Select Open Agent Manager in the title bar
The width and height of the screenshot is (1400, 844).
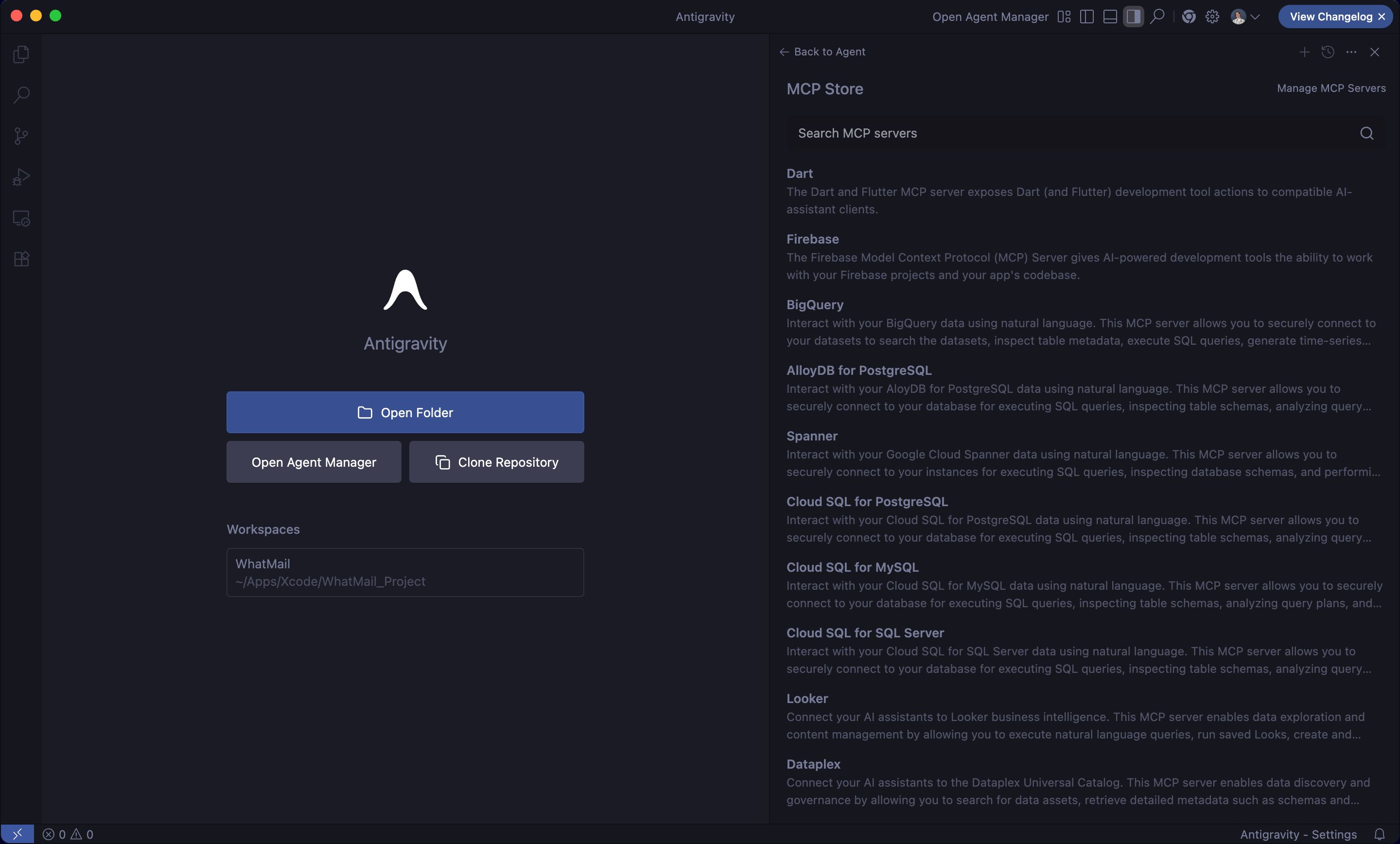point(990,17)
